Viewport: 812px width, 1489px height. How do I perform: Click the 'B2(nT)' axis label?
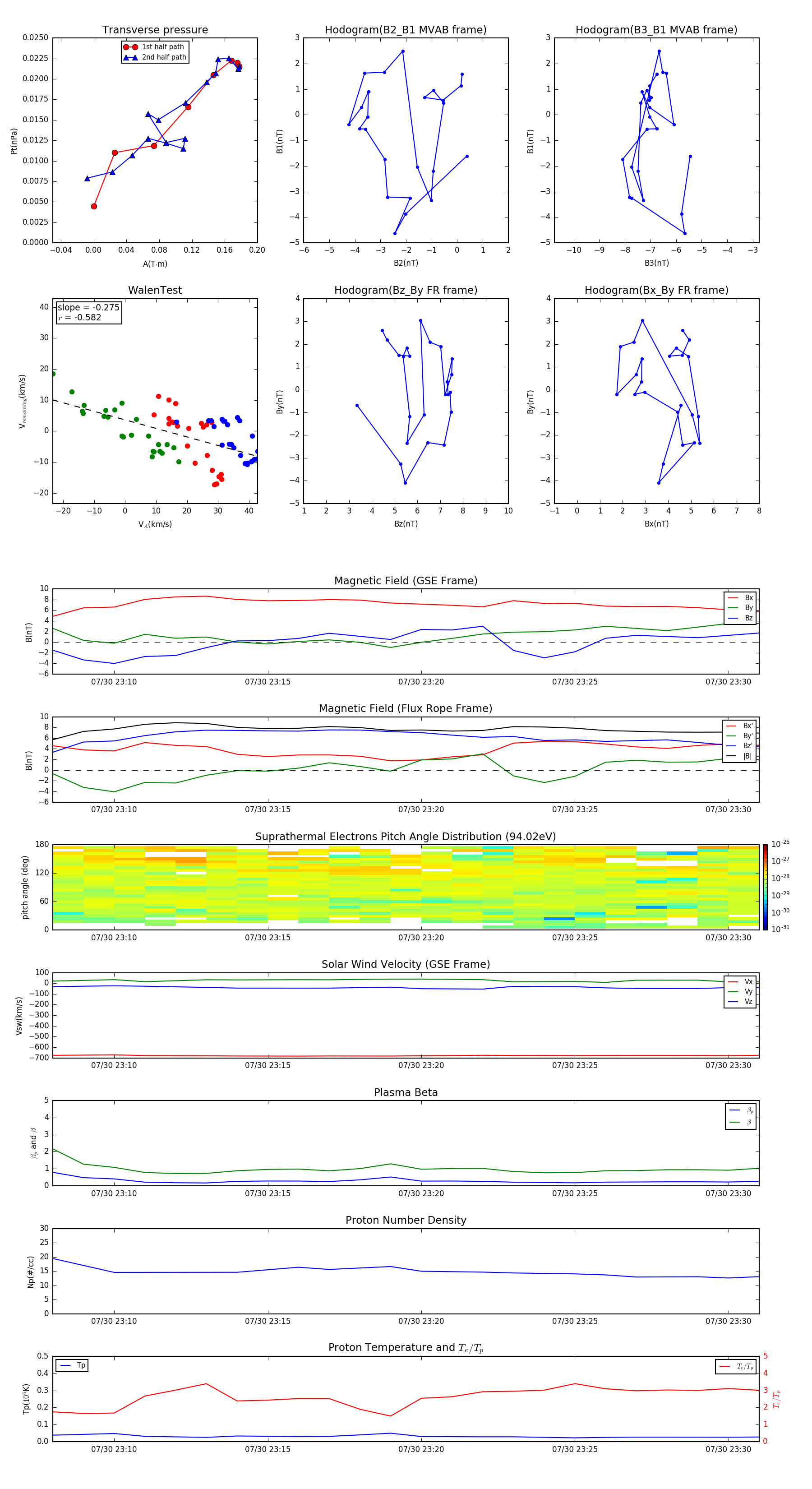coord(406,263)
